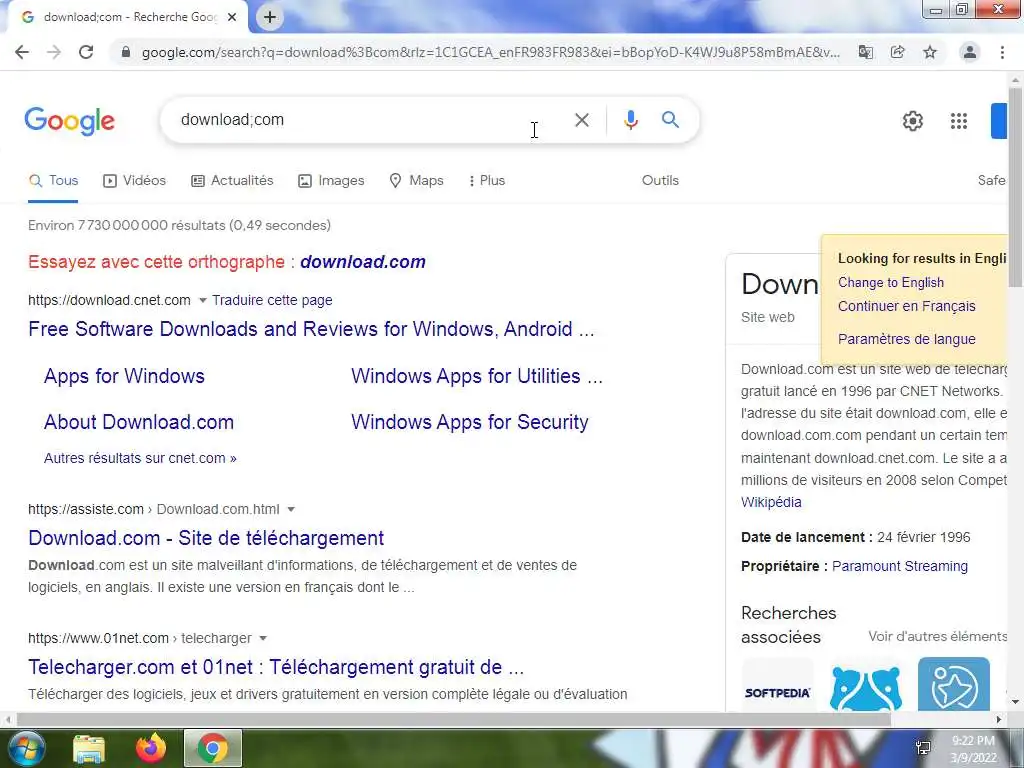Click the padlock site info icon
Image resolution: width=1024 pixels, height=768 pixels.
(x=126, y=52)
